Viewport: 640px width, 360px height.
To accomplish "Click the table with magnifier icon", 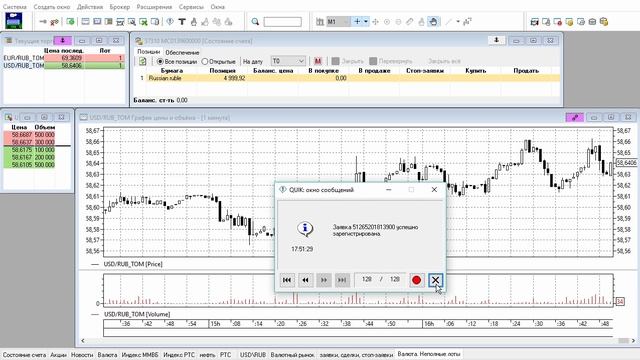I will [x=132, y=22].
